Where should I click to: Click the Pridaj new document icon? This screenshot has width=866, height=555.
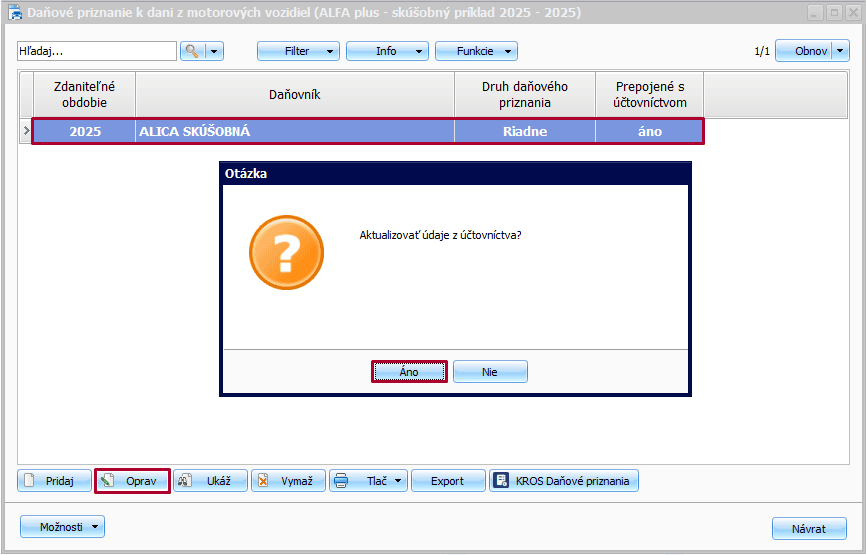(x=29, y=481)
